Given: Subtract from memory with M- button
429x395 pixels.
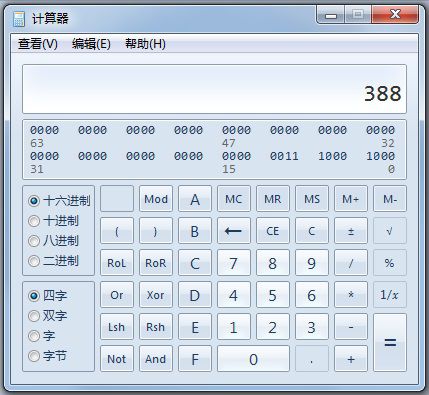Looking at the screenshot, I should pos(390,199).
